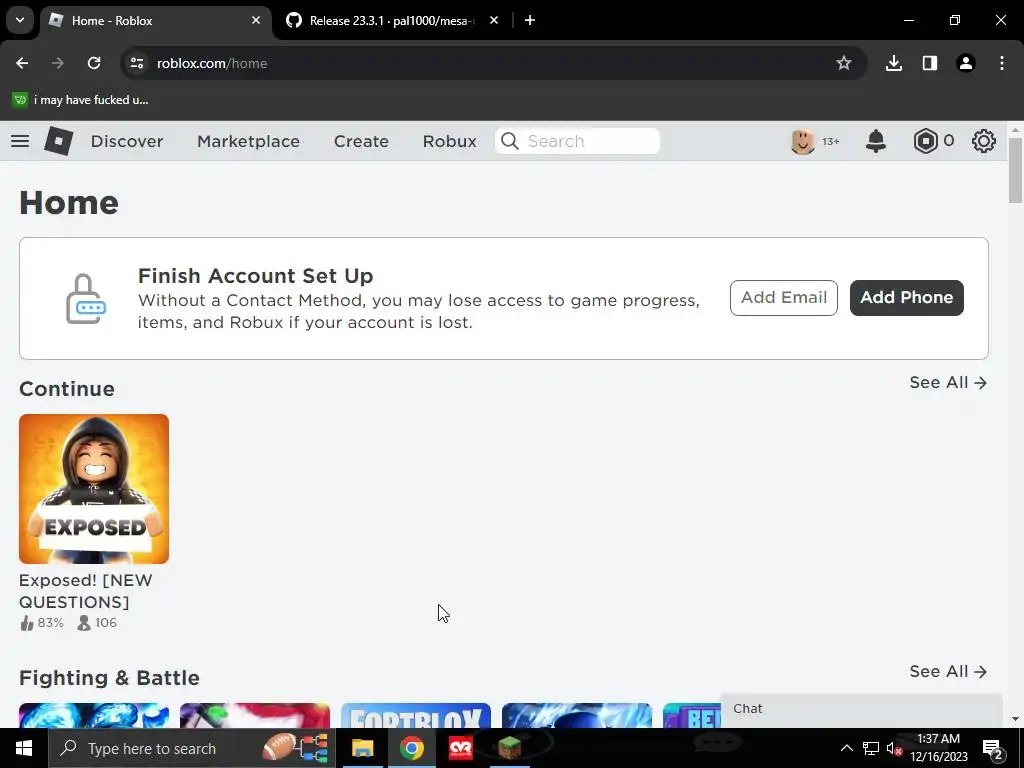Focus the Roblox Search field
Screen dimensions: 1024x768
(577, 141)
